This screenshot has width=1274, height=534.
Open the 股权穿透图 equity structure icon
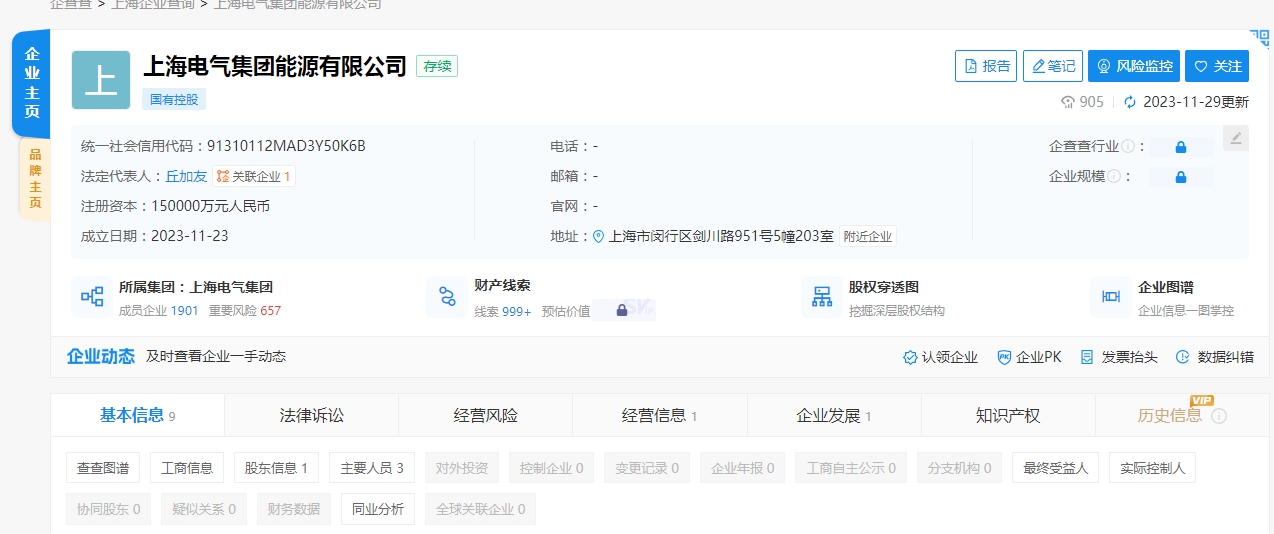(822, 297)
